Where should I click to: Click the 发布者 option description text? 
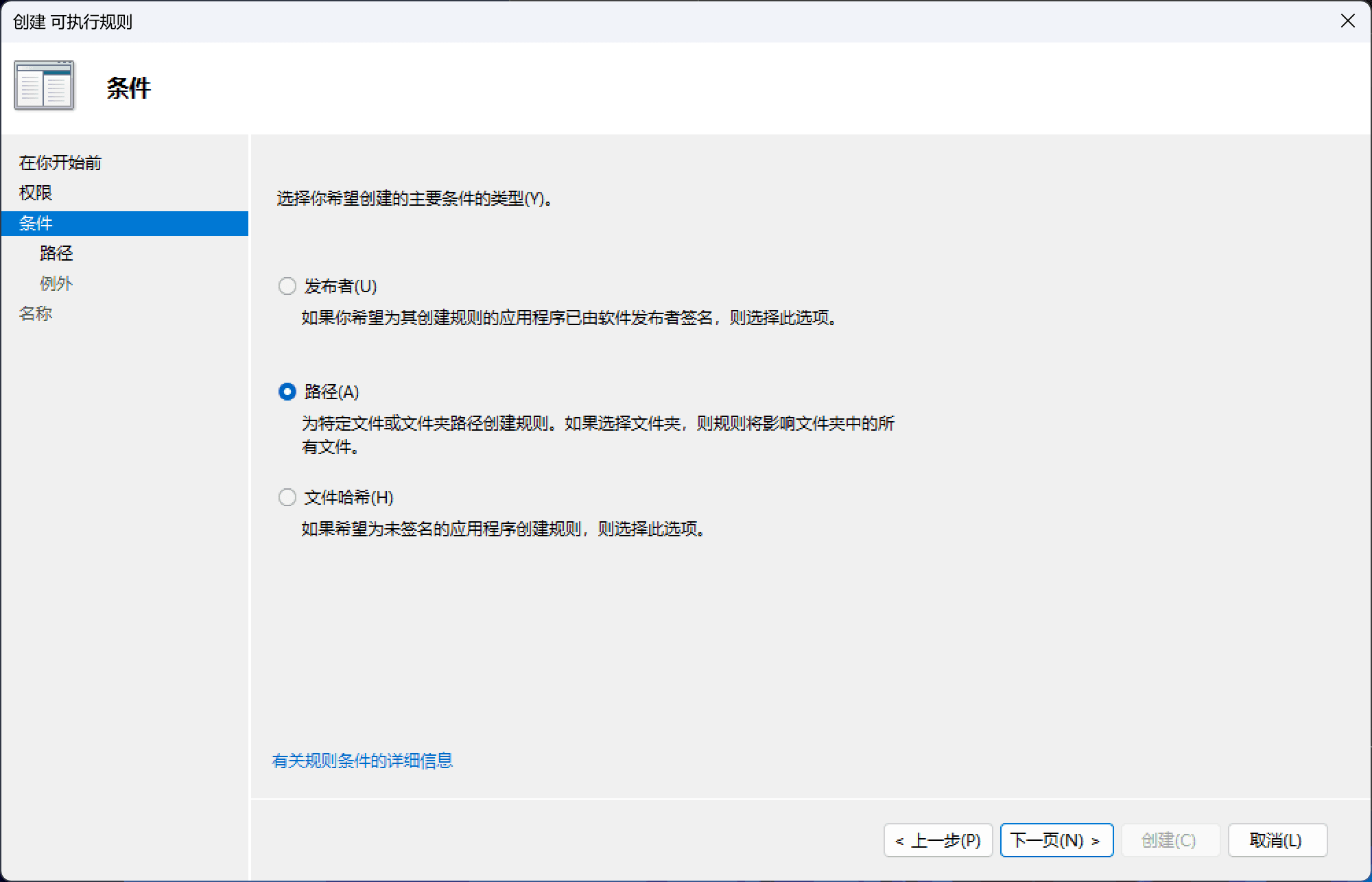[569, 318]
